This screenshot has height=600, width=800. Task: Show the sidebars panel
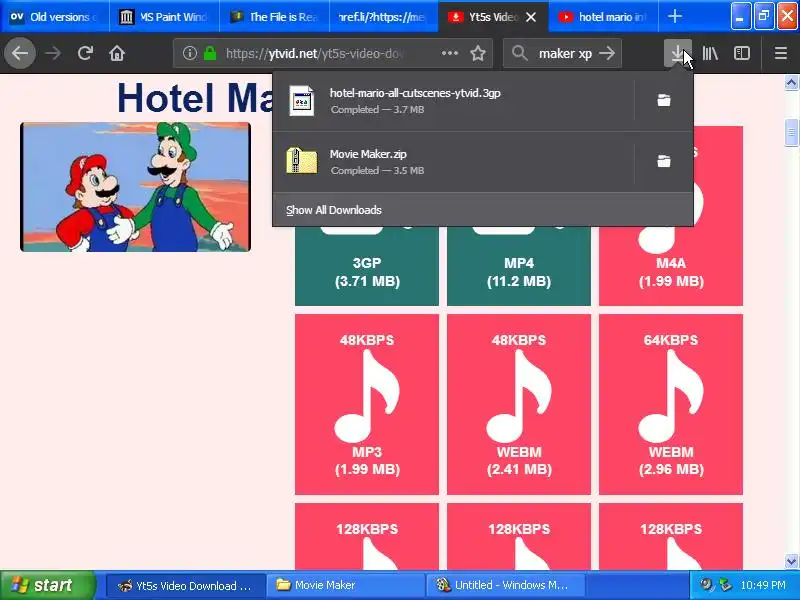pyautogui.click(x=741, y=53)
